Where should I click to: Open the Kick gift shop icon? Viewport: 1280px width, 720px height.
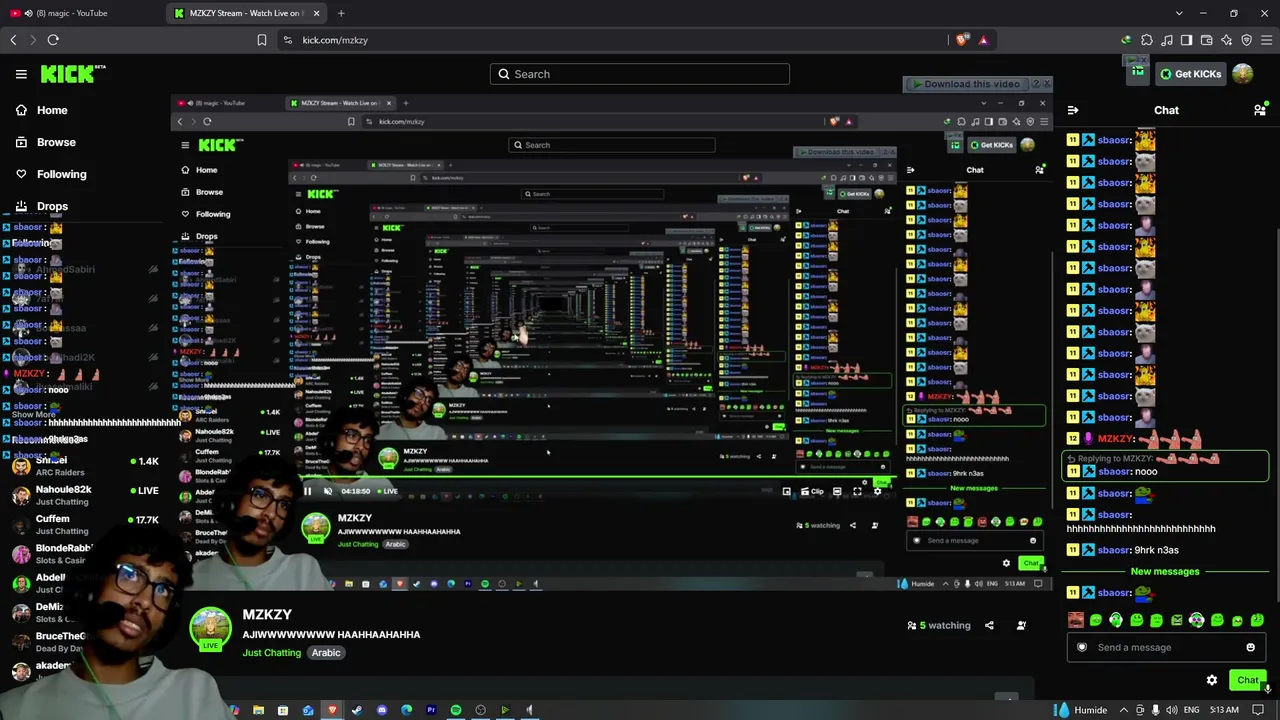tap(1137, 73)
